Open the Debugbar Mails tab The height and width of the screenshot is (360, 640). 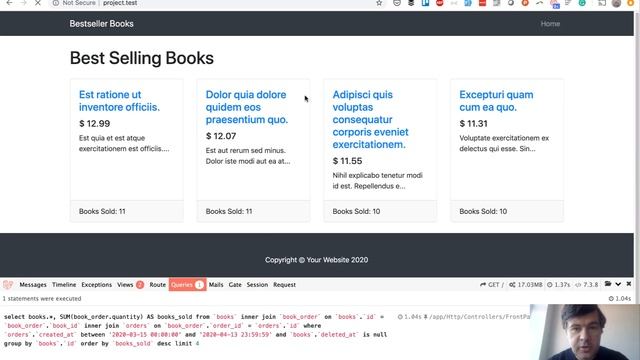pyautogui.click(x=216, y=284)
